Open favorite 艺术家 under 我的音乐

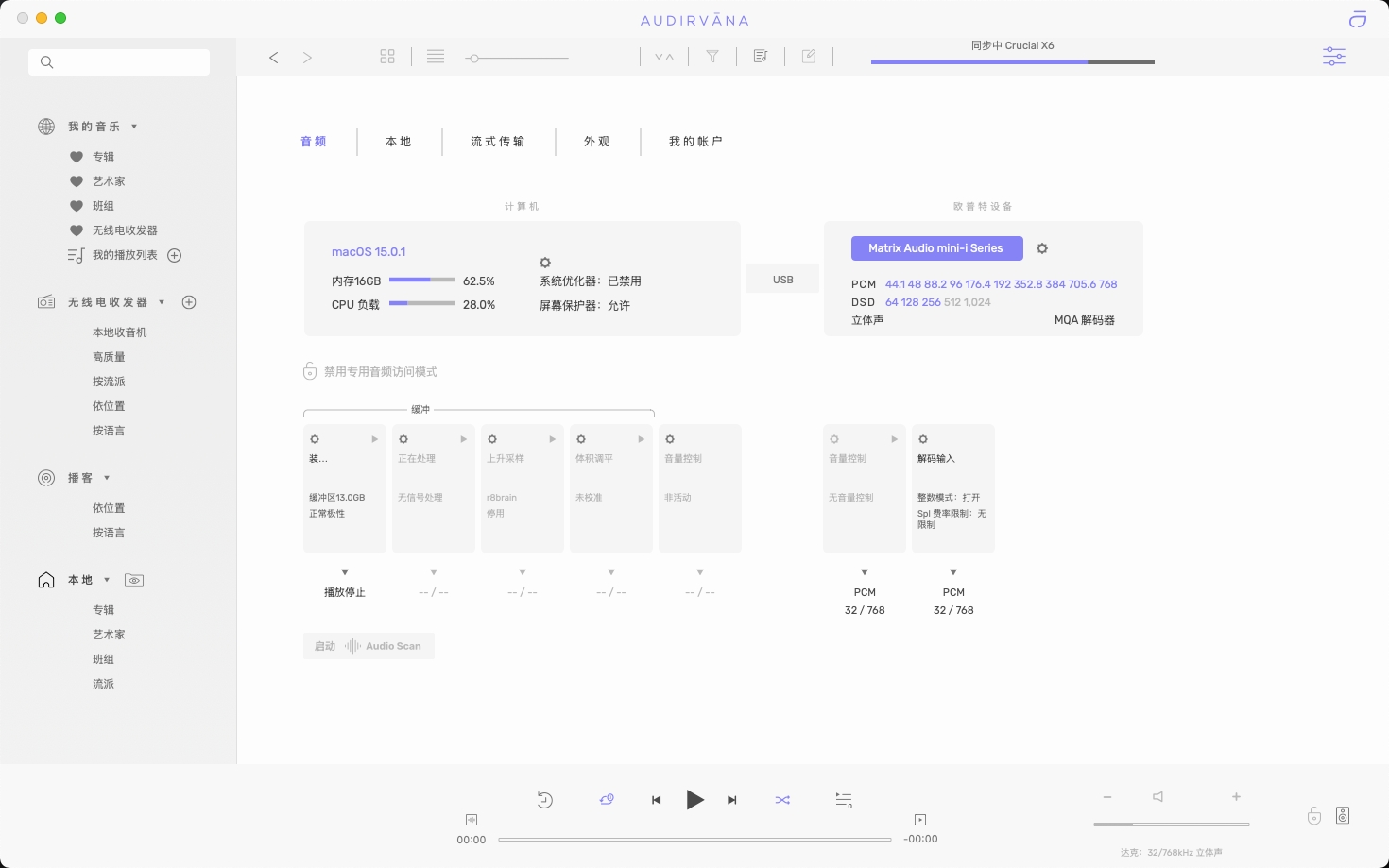(109, 181)
